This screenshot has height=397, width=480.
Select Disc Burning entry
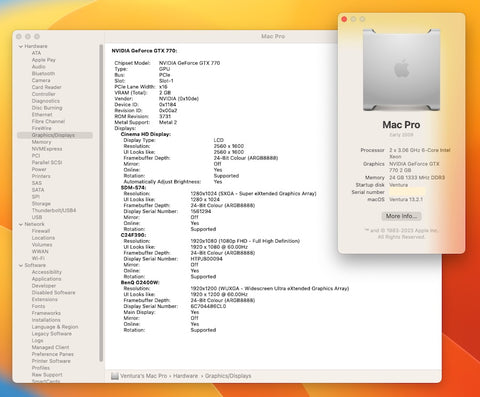(47, 108)
